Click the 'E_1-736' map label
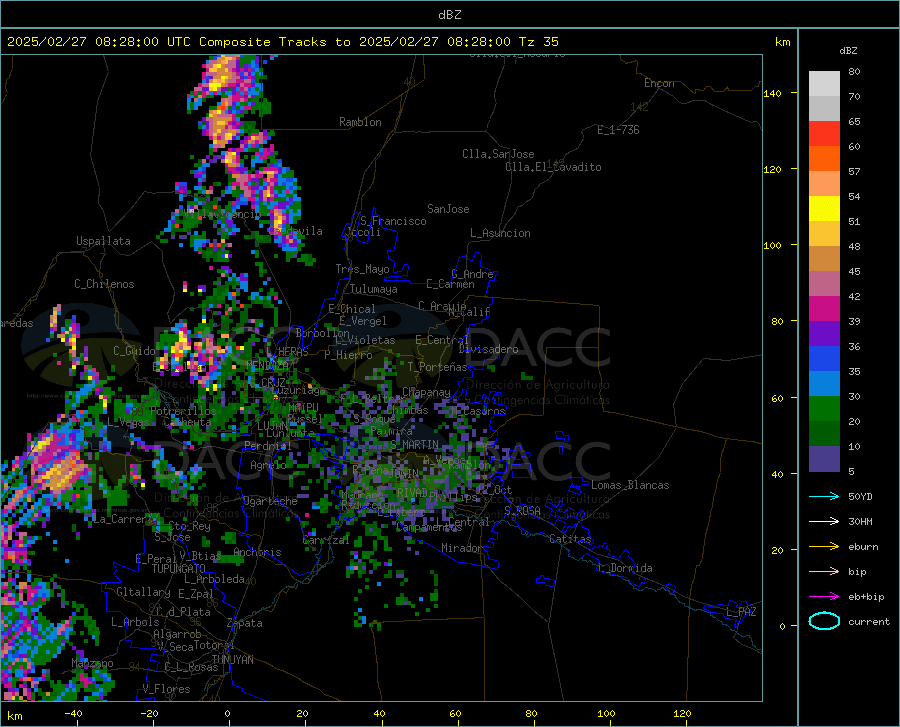The width and height of the screenshot is (900, 727). pyautogui.click(x=618, y=130)
